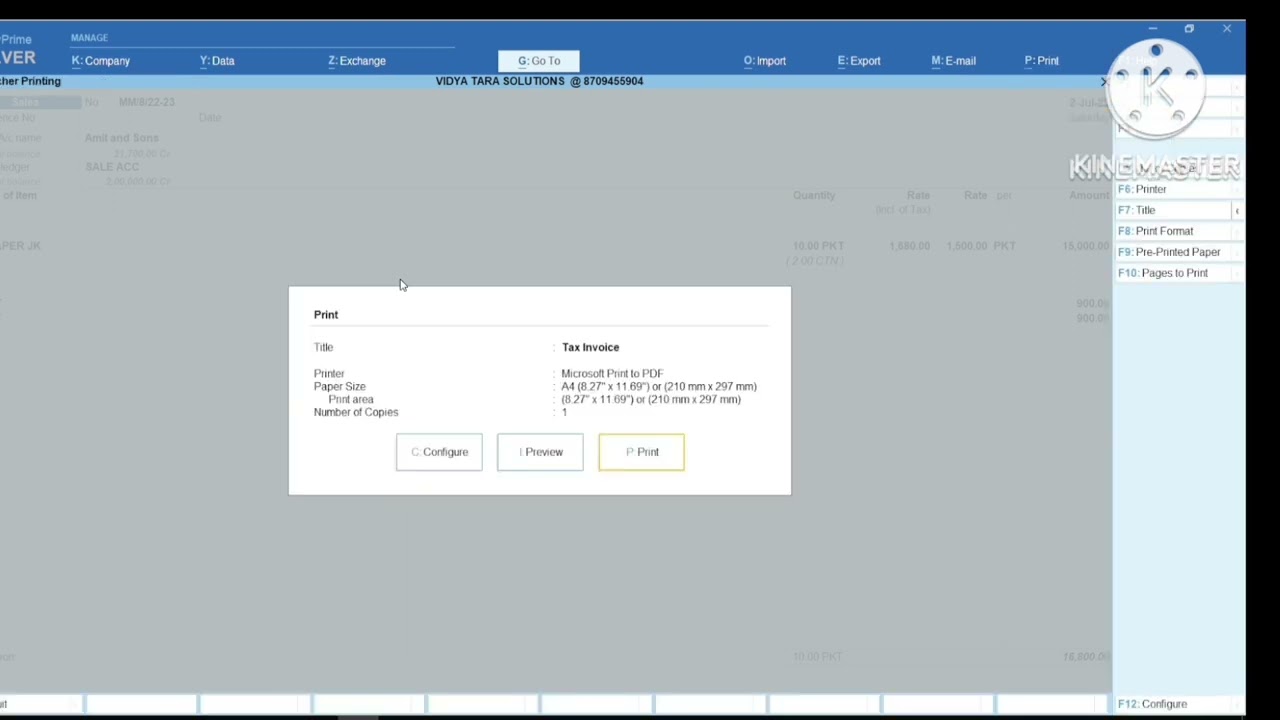Click the Amit and Sons party name

click(x=121, y=138)
